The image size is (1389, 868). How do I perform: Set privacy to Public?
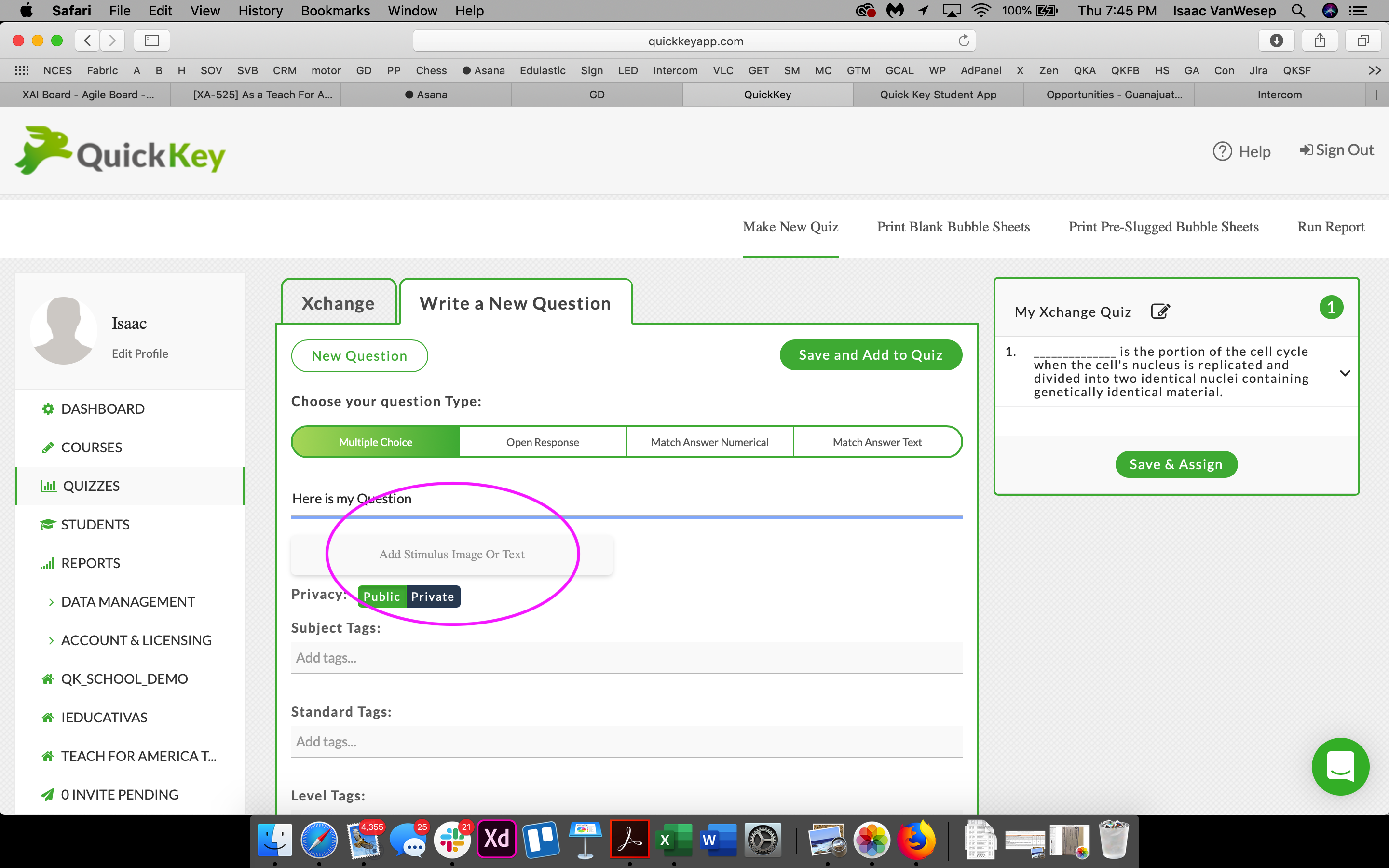point(381,597)
